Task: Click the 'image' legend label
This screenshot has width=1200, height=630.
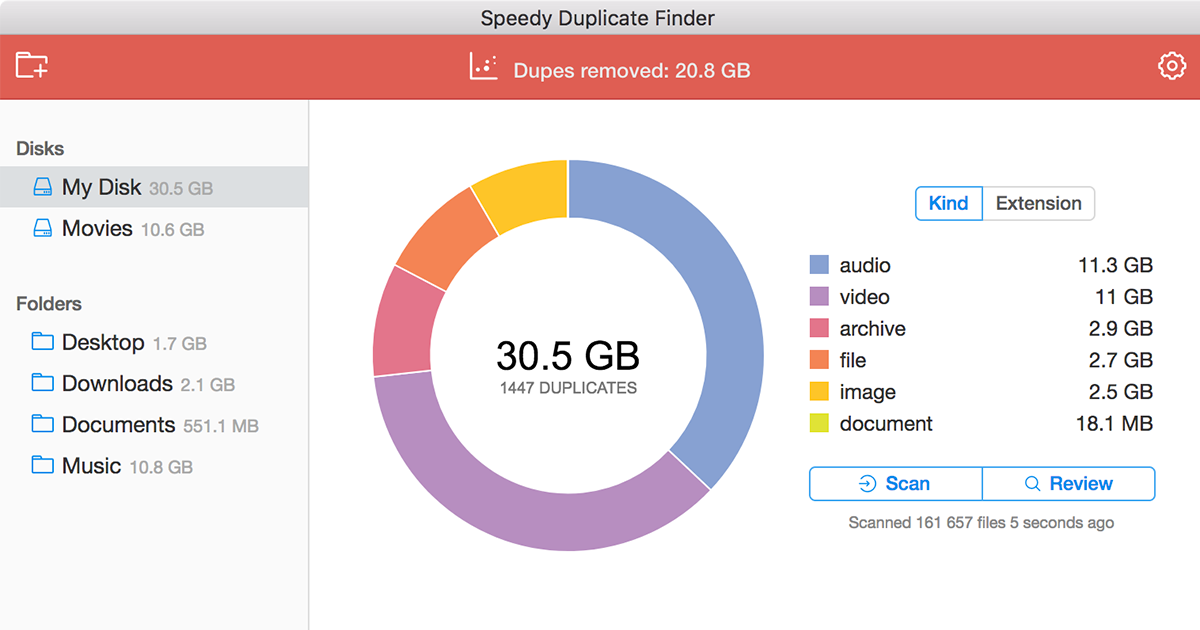Action: (868, 392)
